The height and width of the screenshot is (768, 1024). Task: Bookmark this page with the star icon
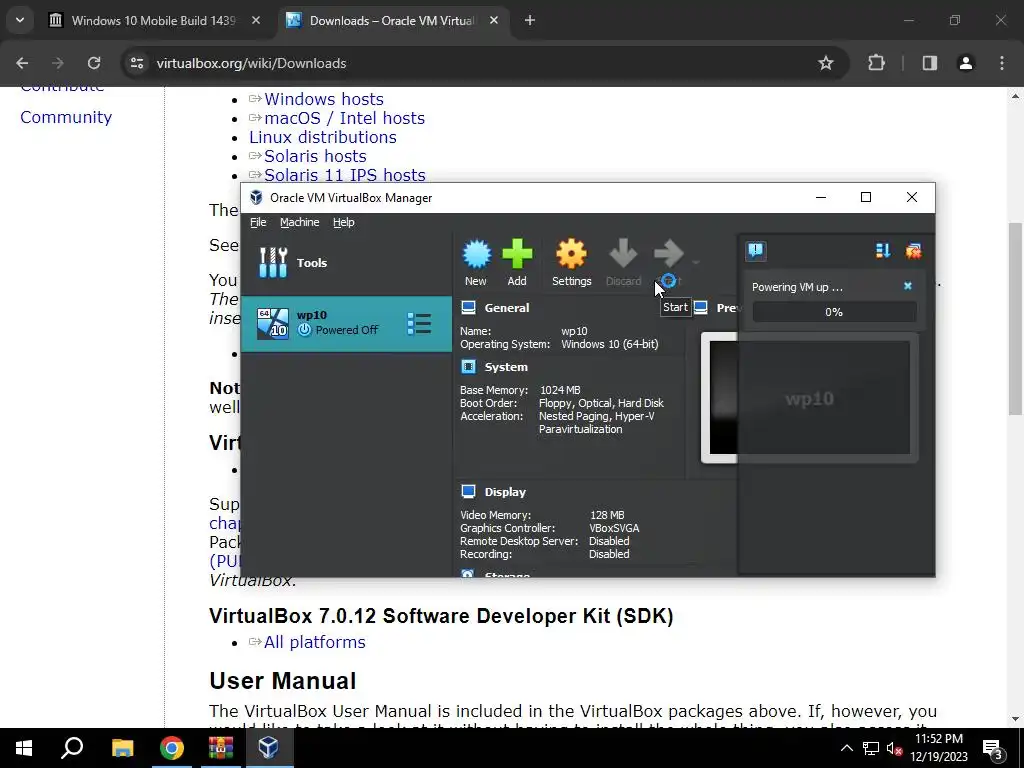pyautogui.click(x=825, y=63)
